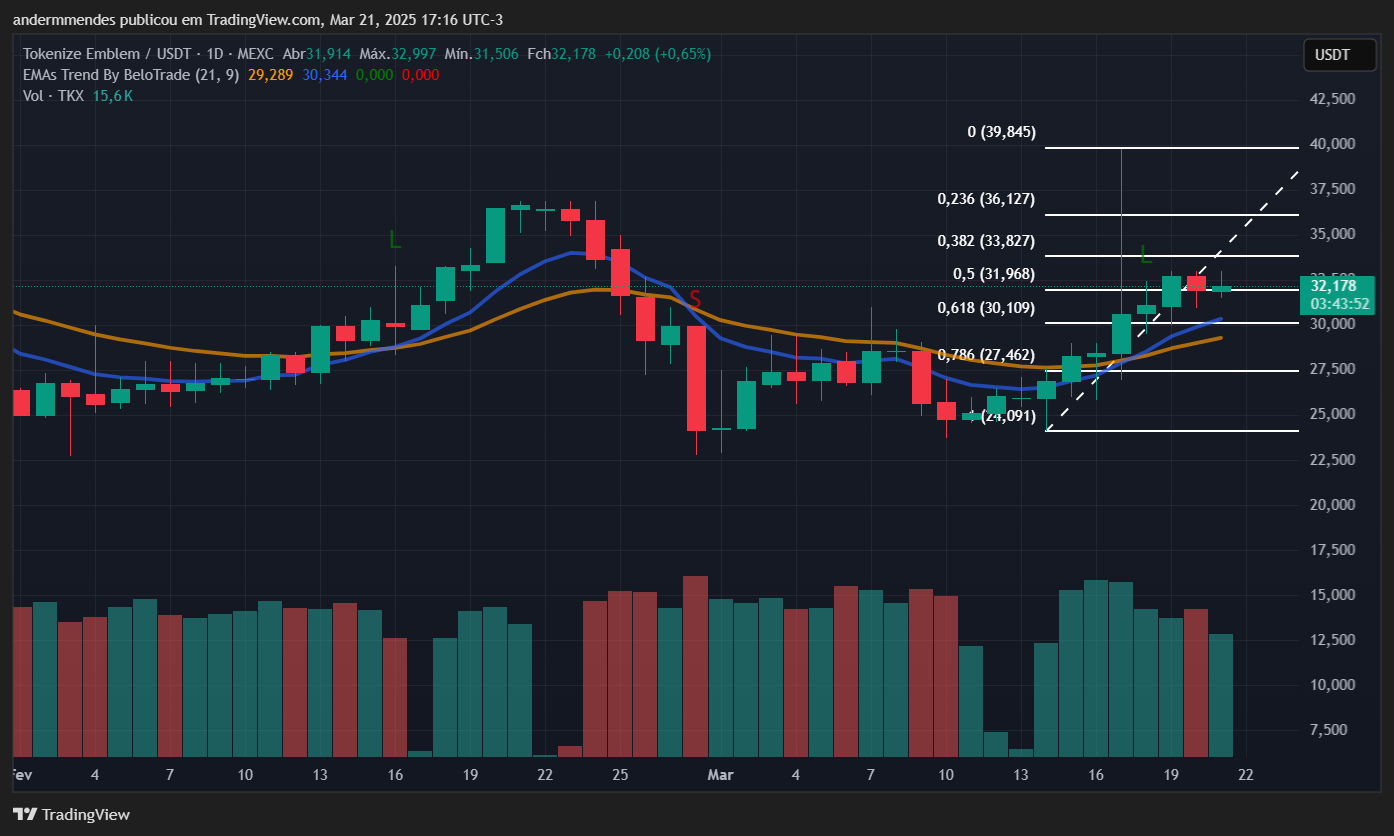
Task: Select the EMAs Trend By BeloTrade legend
Action: click(x=131, y=75)
